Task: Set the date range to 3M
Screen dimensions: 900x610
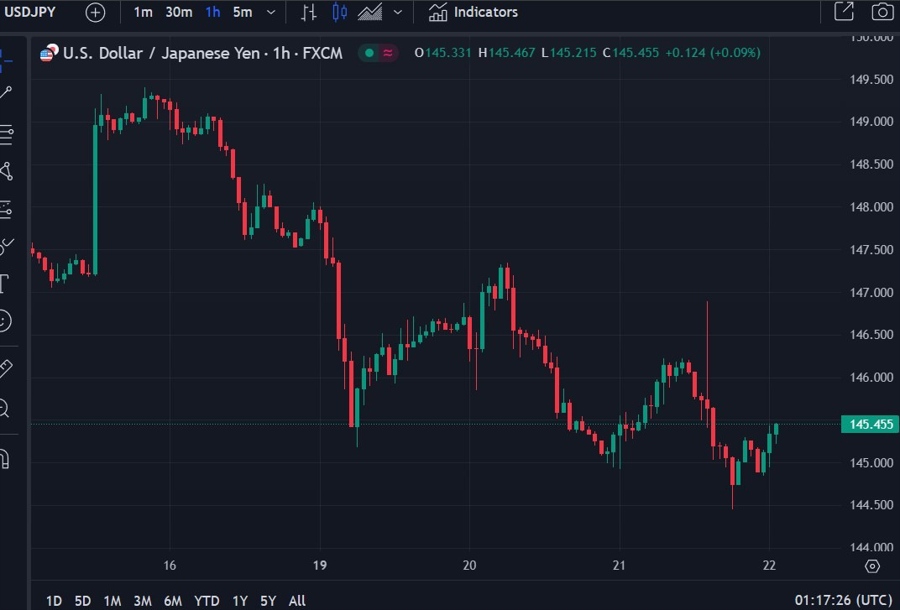Action: [142, 601]
